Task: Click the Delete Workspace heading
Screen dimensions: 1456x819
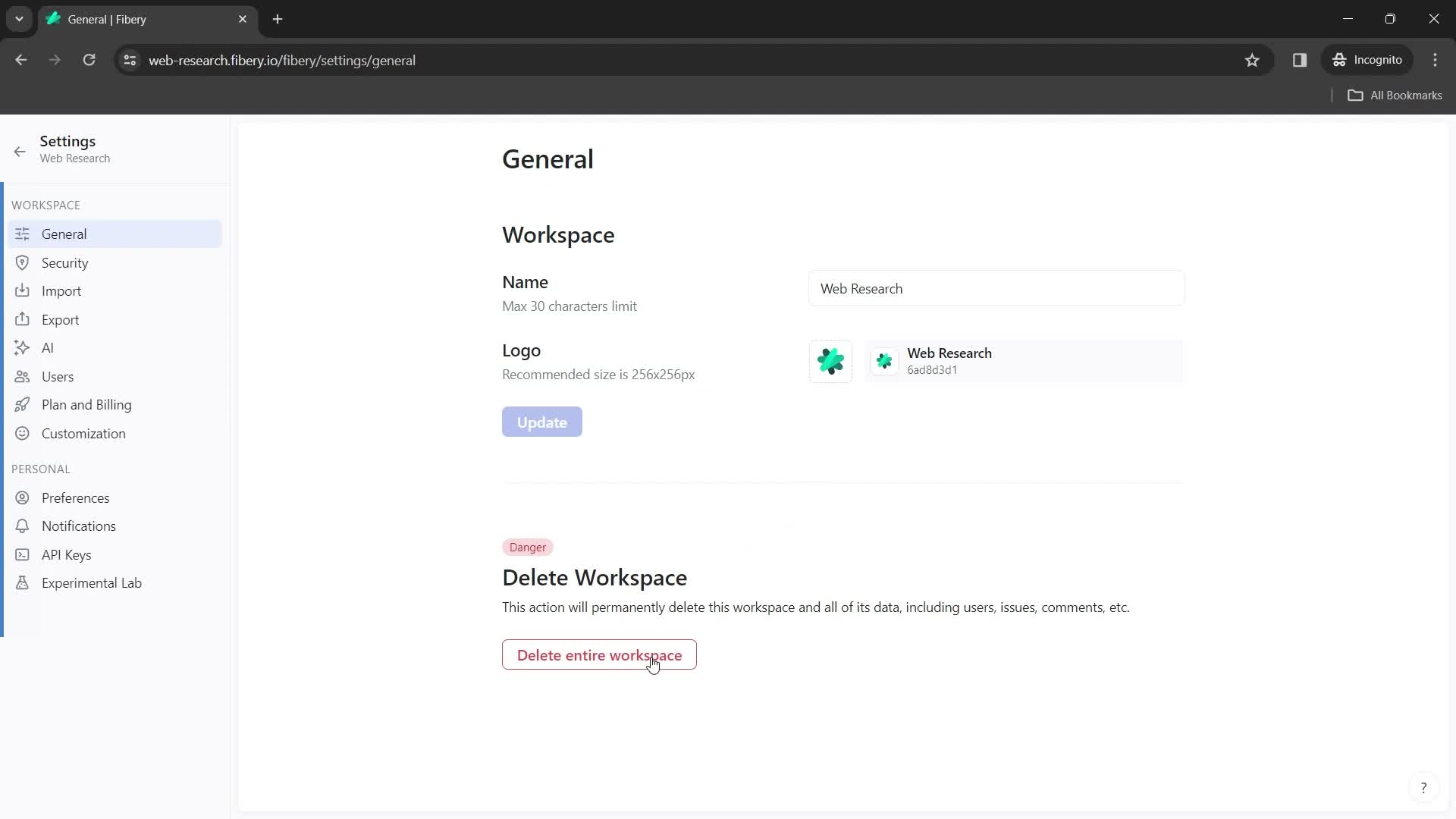Action: point(595,577)
